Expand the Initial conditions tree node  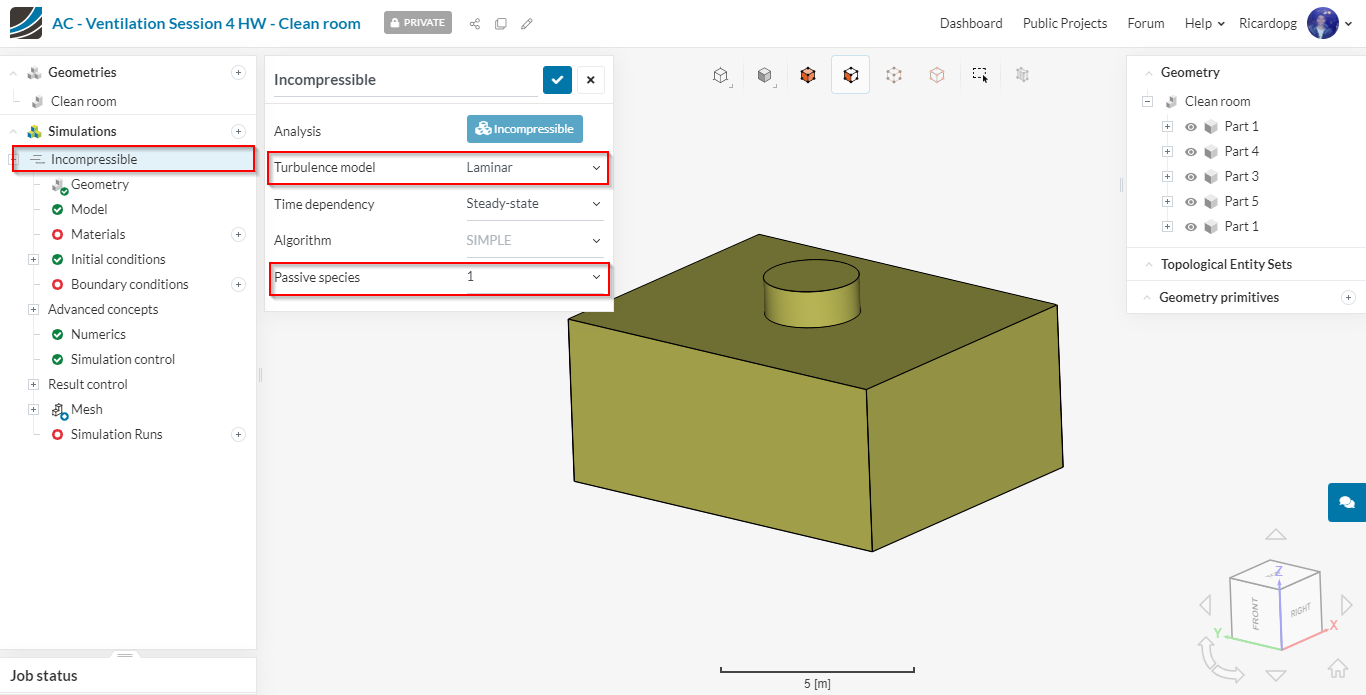coord(33,259)
